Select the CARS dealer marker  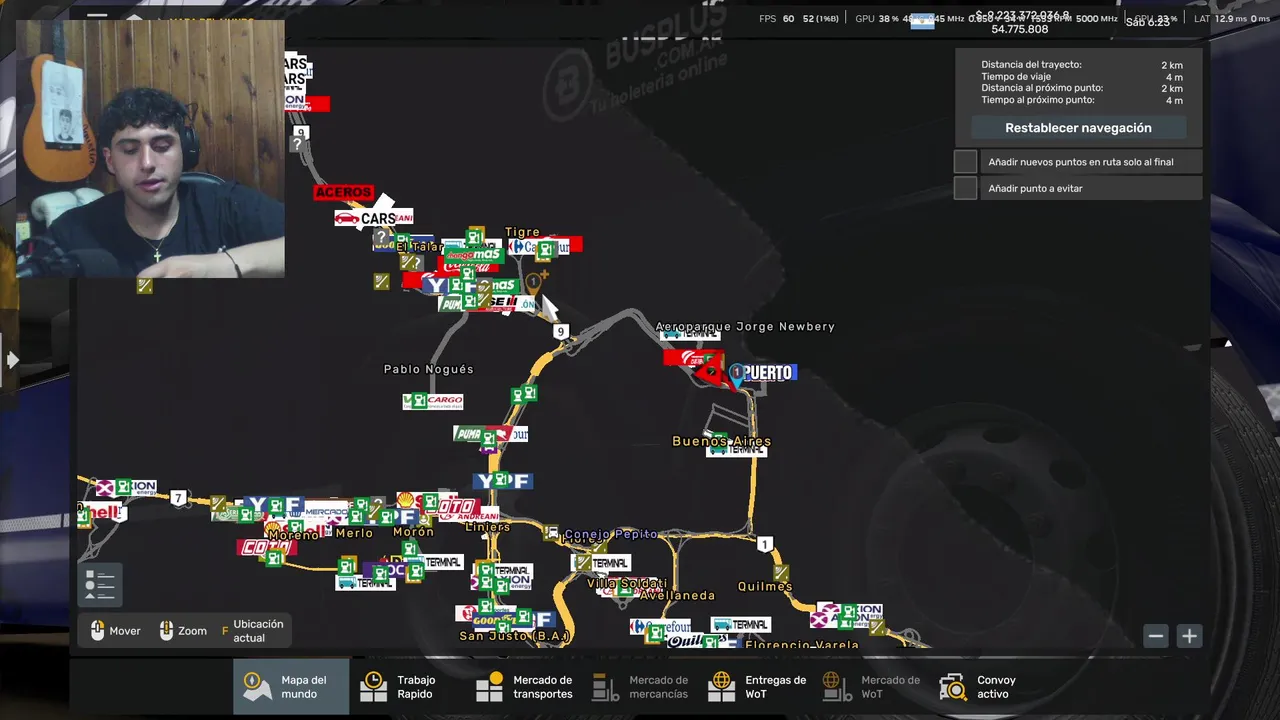[367, 218]
